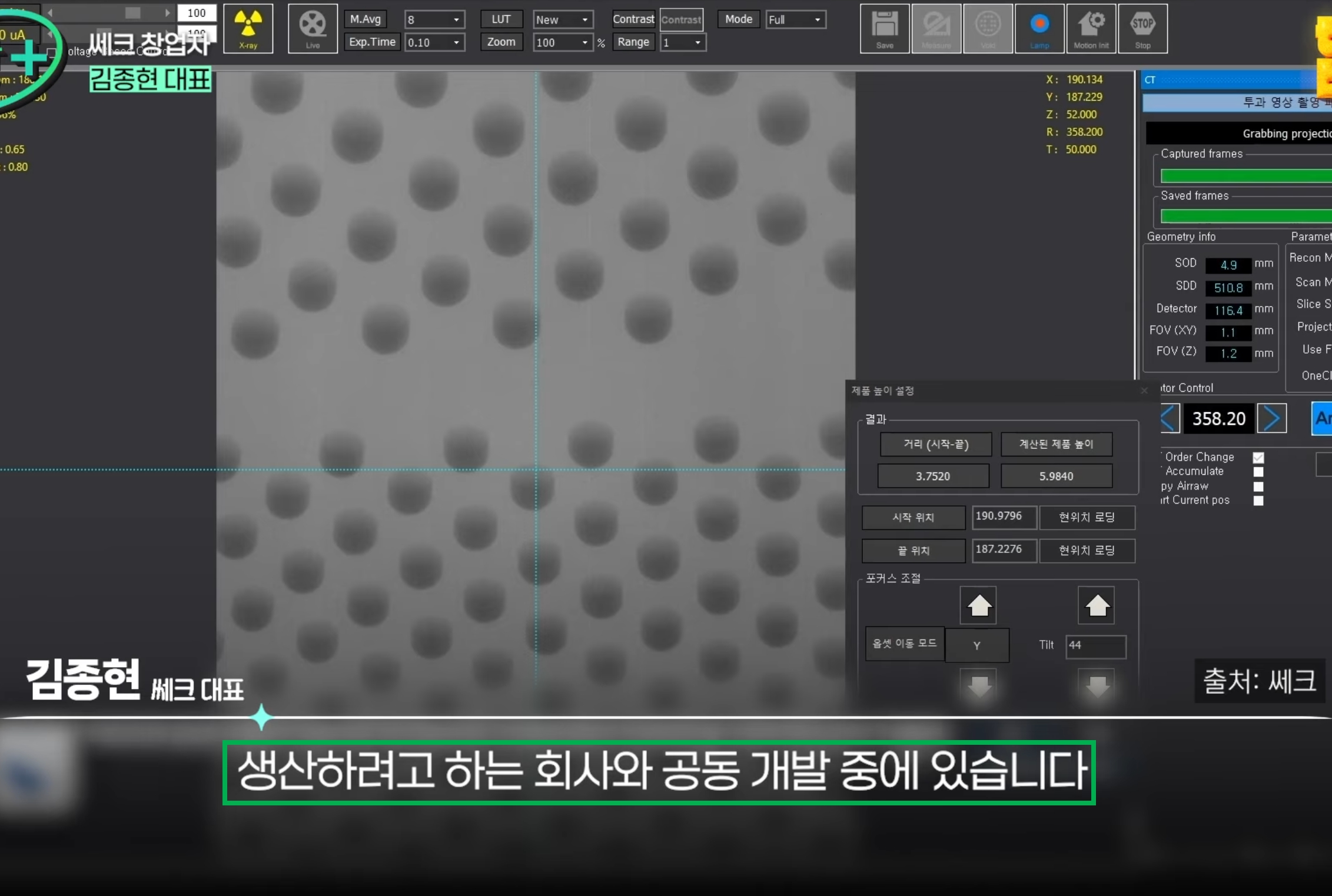Click the Tilt input field showing 44
This screenshot has width=1332, height=896.
(x=1095, y=645)
